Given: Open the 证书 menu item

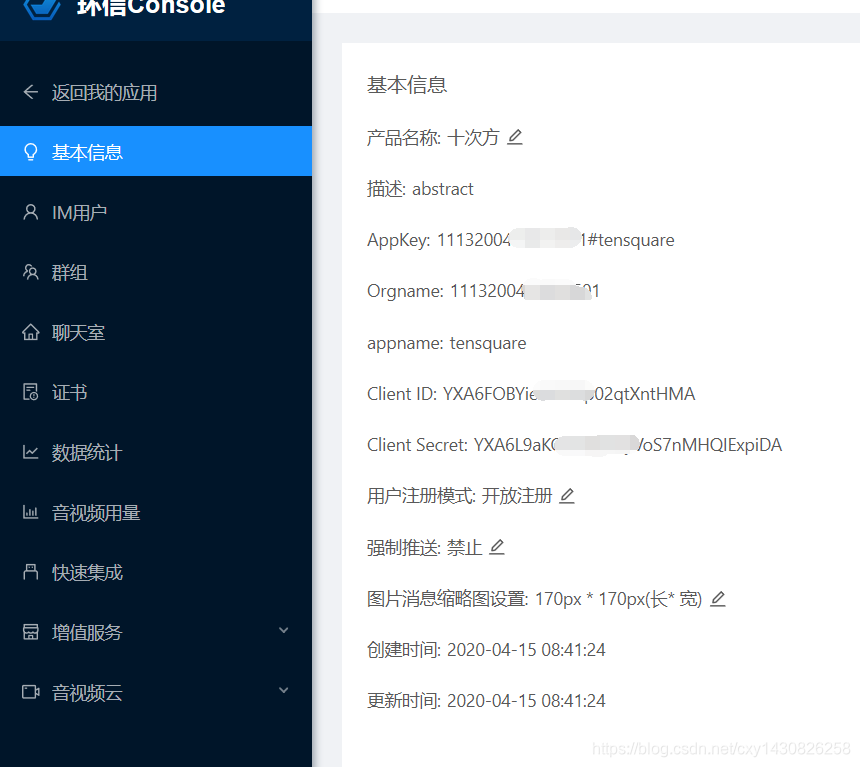Looking at the screenshot, I should (156, 392).
